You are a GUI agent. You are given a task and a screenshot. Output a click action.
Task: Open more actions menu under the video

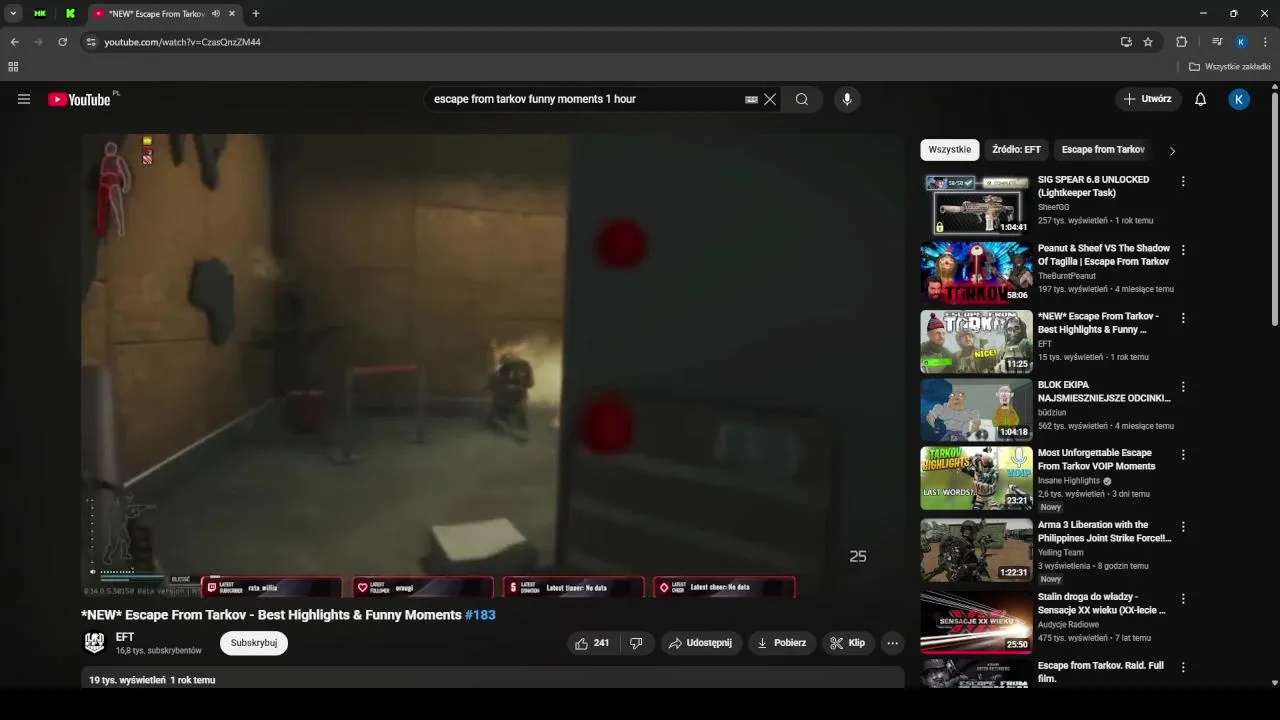tap(893, 643)
